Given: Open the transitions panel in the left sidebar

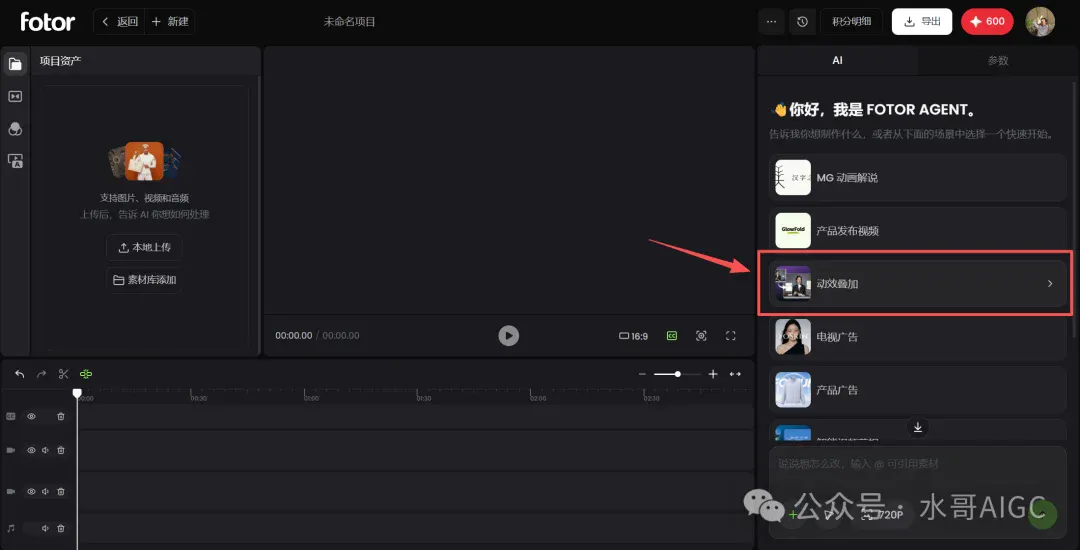Looking at the screenshot, I should point(14,96).
